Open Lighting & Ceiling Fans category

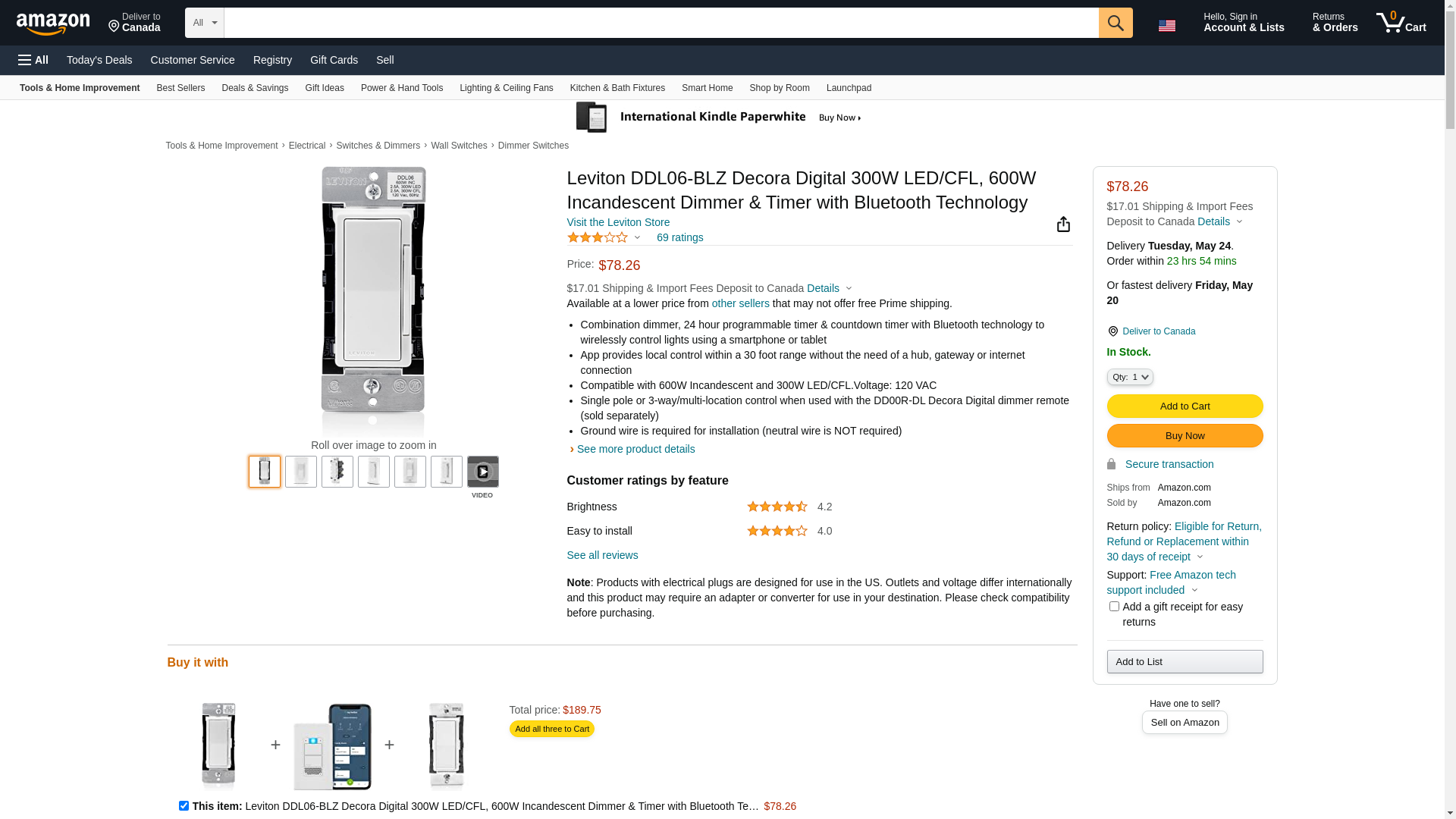tap(506, 88)
